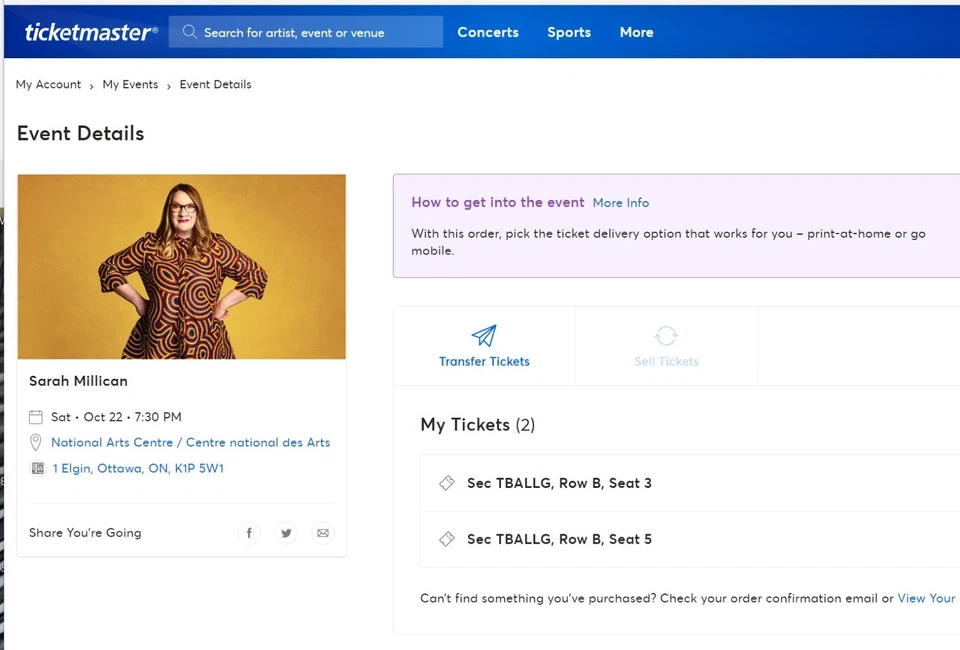Click the Sell Tickets refresh icon
Viewport: 960px width, 650px height.
pos(666,336)
